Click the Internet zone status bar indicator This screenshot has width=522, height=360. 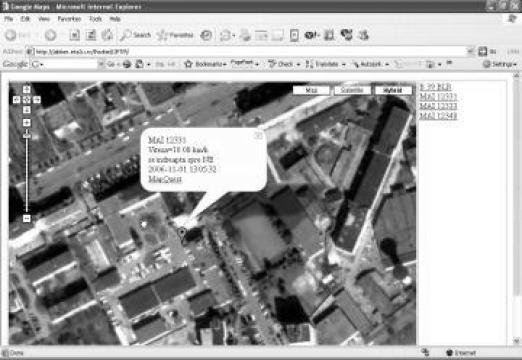[461, 353]
